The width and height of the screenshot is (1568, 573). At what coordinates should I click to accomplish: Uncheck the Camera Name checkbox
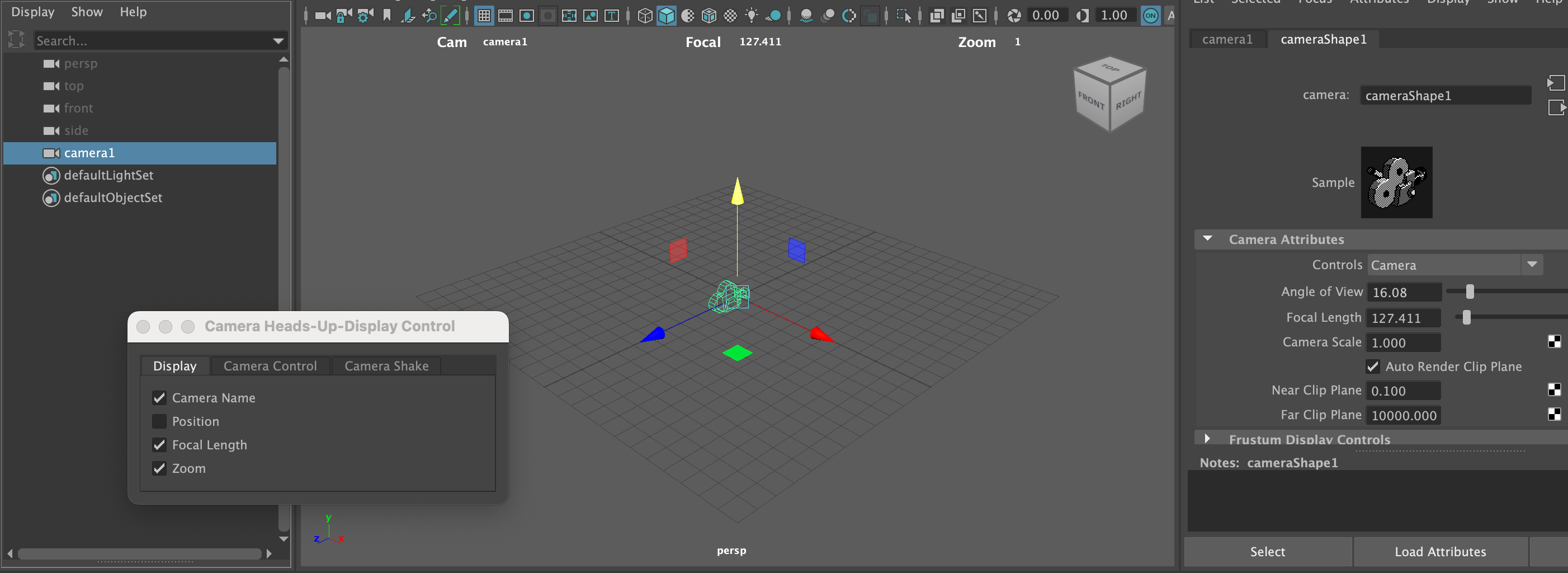click(x=159, y=398)
